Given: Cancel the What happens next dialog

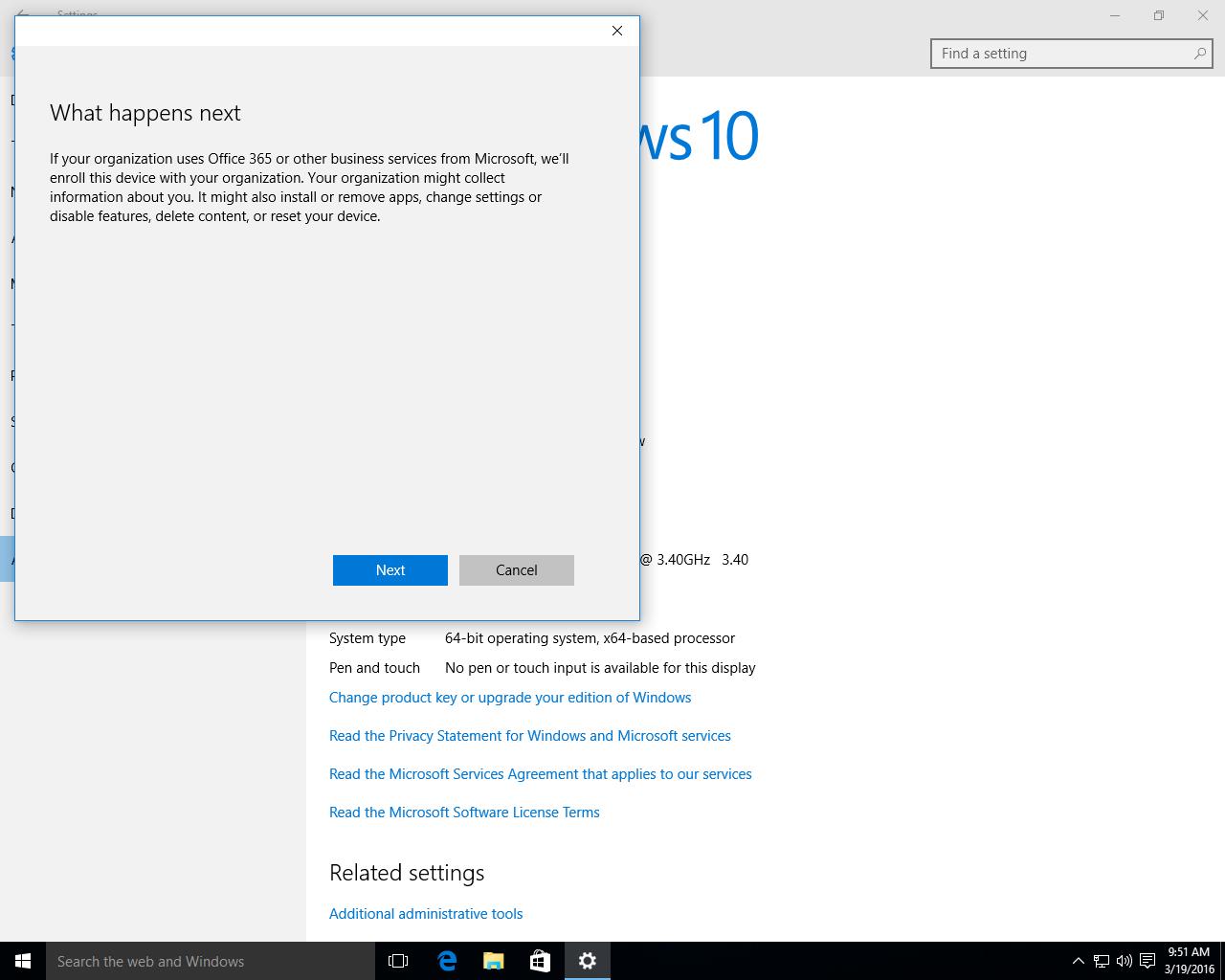Looking at the screenshot, I should (x=517, y=570).
